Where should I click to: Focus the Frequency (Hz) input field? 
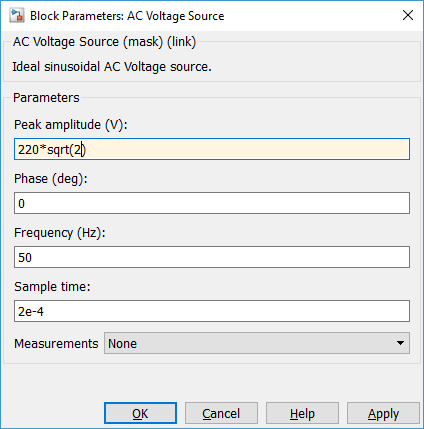[212, 257]
